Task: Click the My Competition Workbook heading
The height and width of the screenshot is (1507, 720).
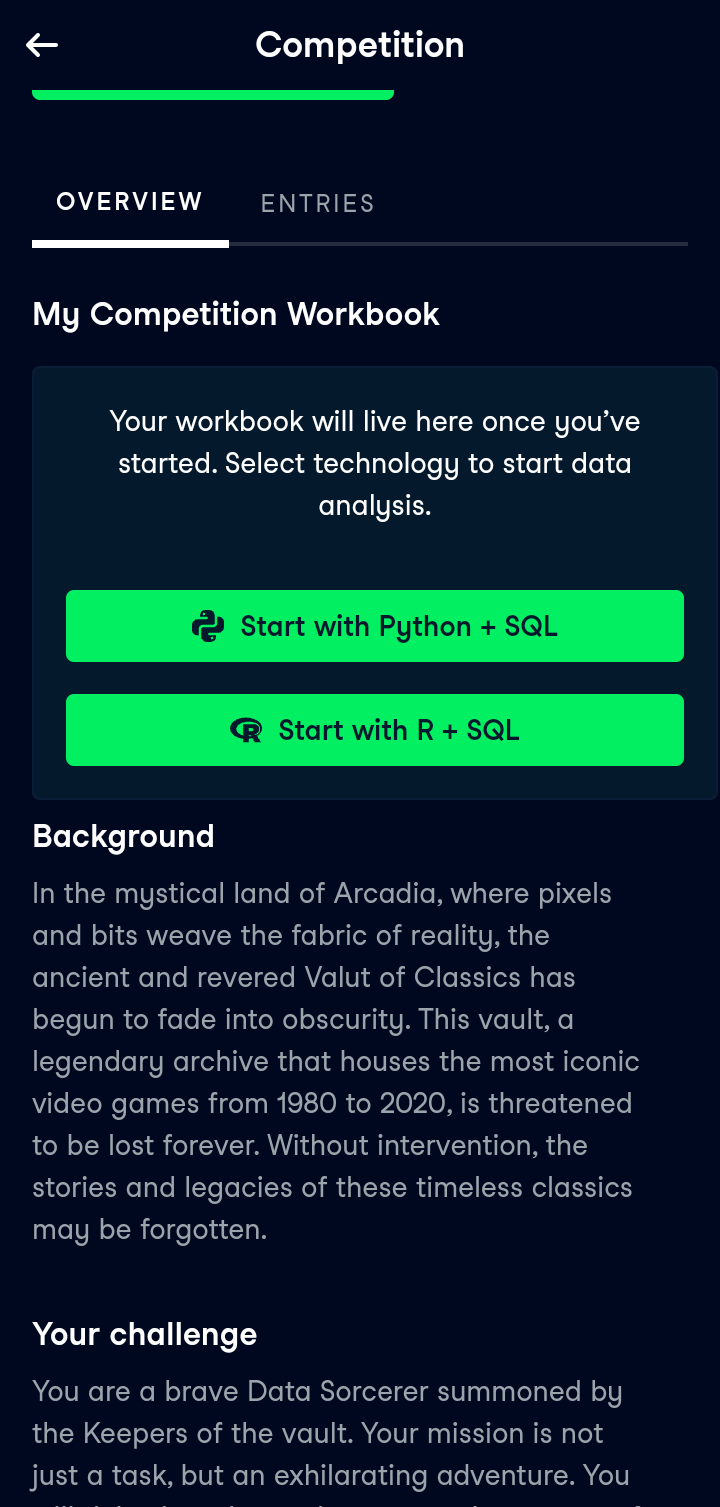Action: 236,314
